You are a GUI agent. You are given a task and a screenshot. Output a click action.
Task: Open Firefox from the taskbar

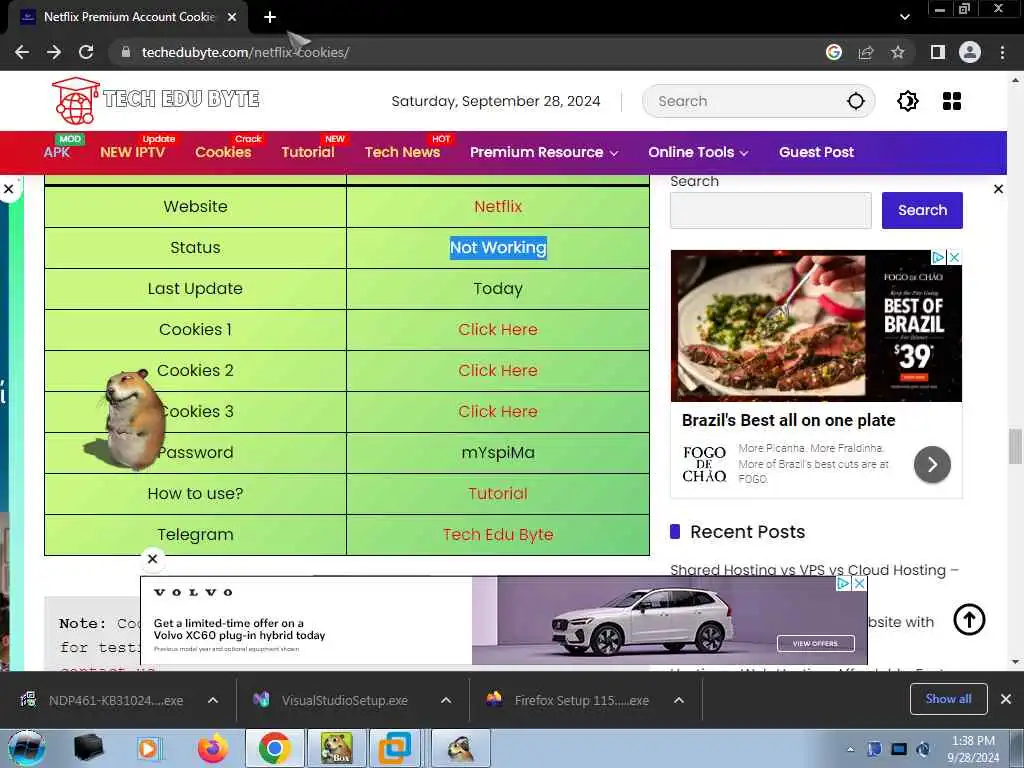point(213,748)
